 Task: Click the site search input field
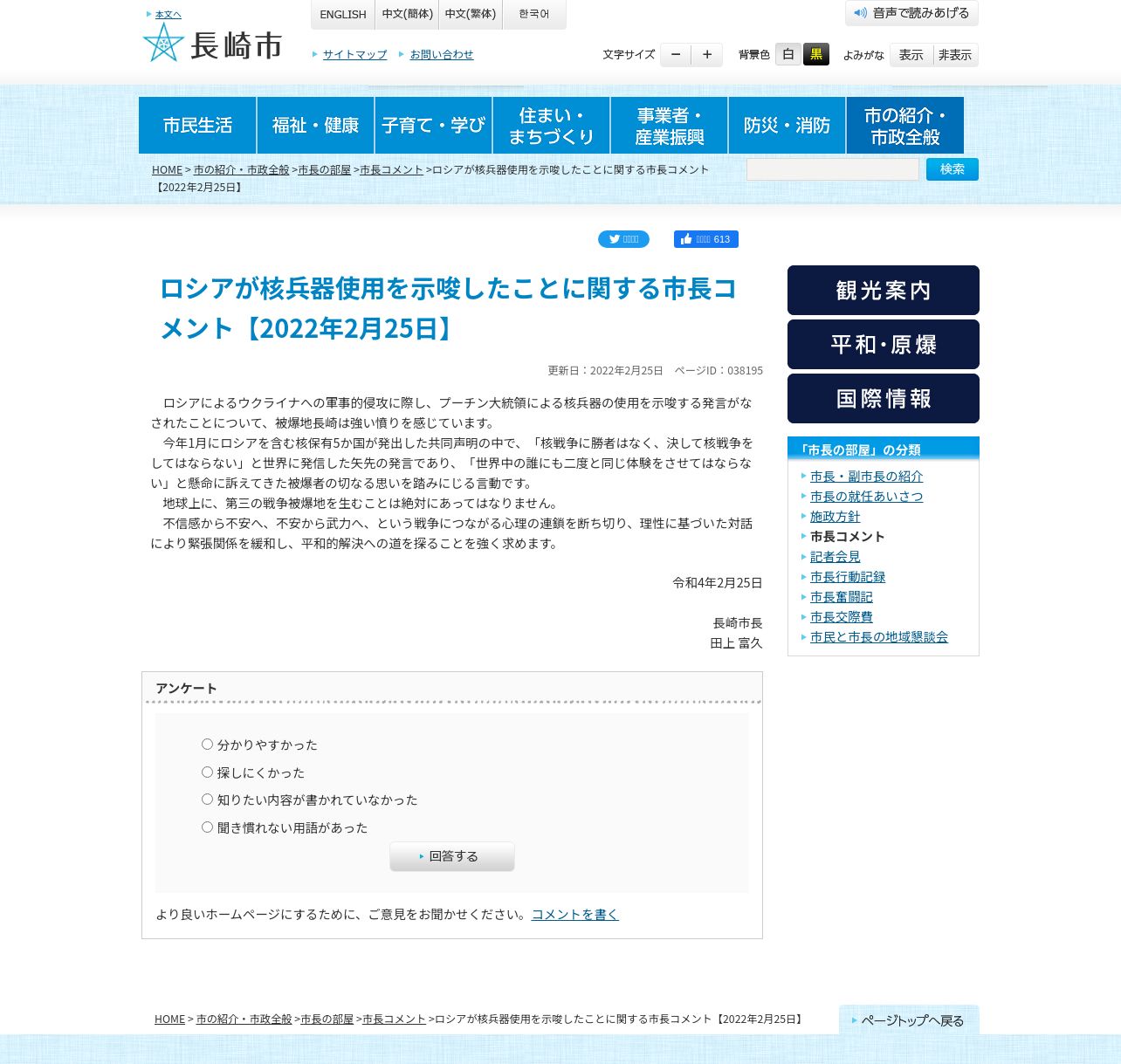(833, 169)
